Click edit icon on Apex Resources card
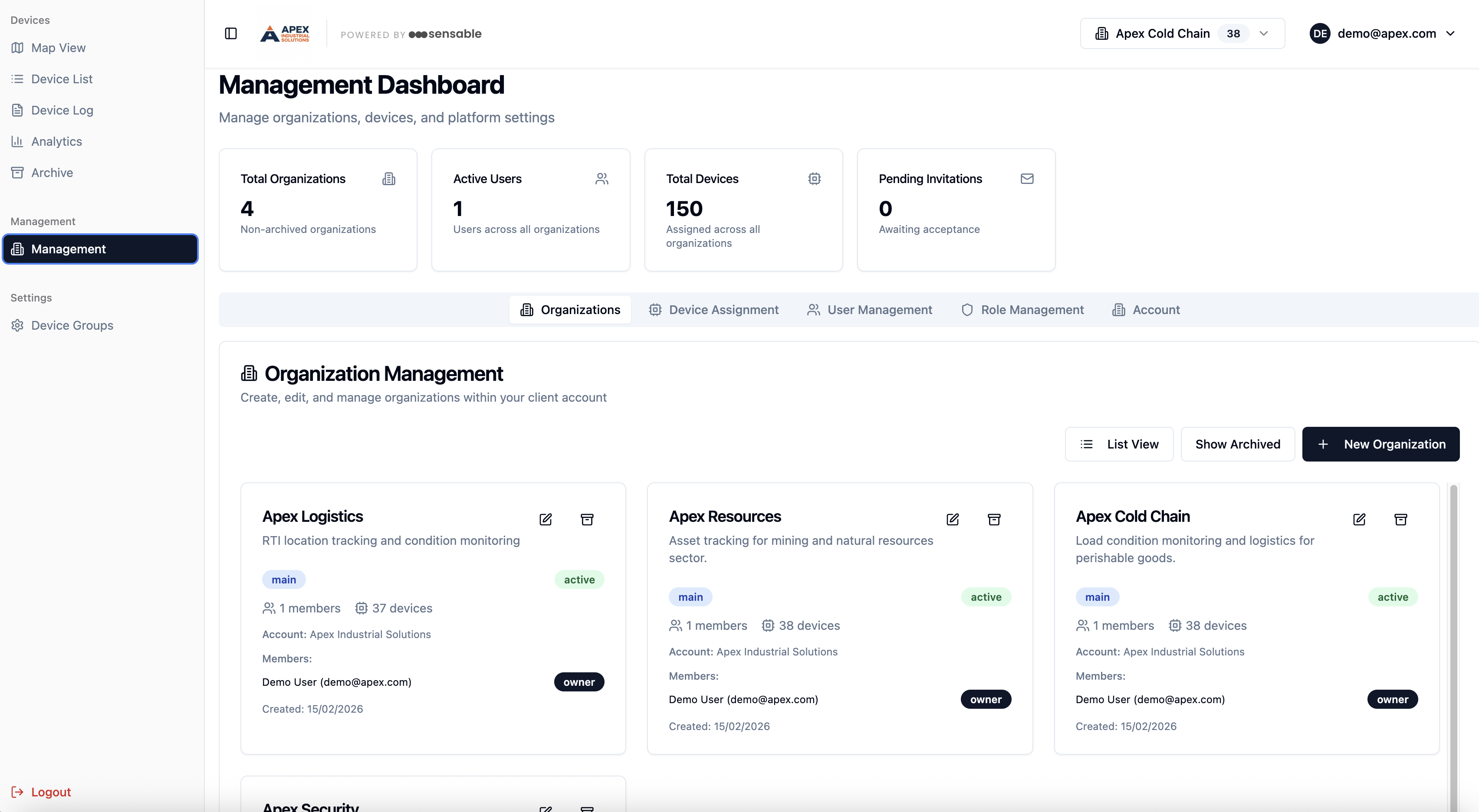 tap(953, 519)
